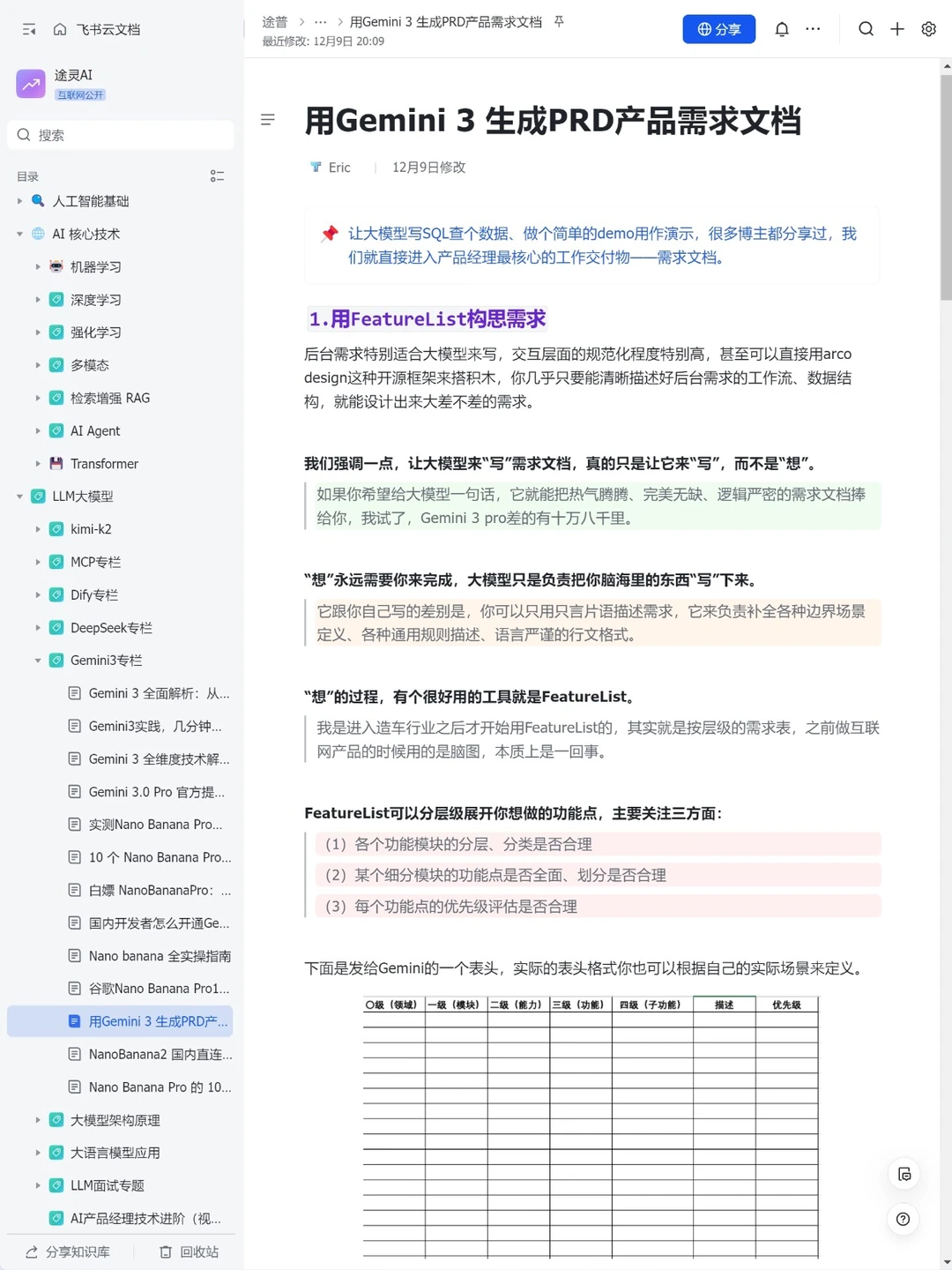Click the floating comment panel icon at the bottom right
Image resolution: width=952 pixels, height=1270 pixels.
point(904,1174)
